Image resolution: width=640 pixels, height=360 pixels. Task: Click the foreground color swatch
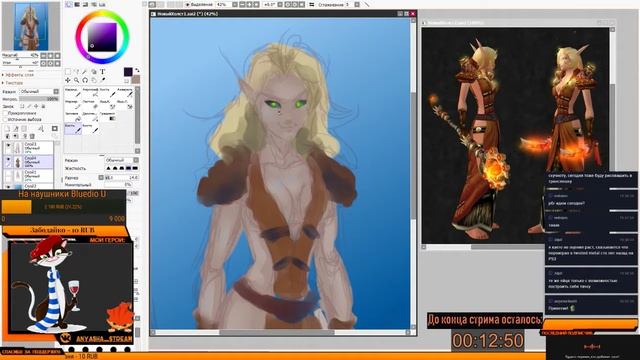[128, 72]
